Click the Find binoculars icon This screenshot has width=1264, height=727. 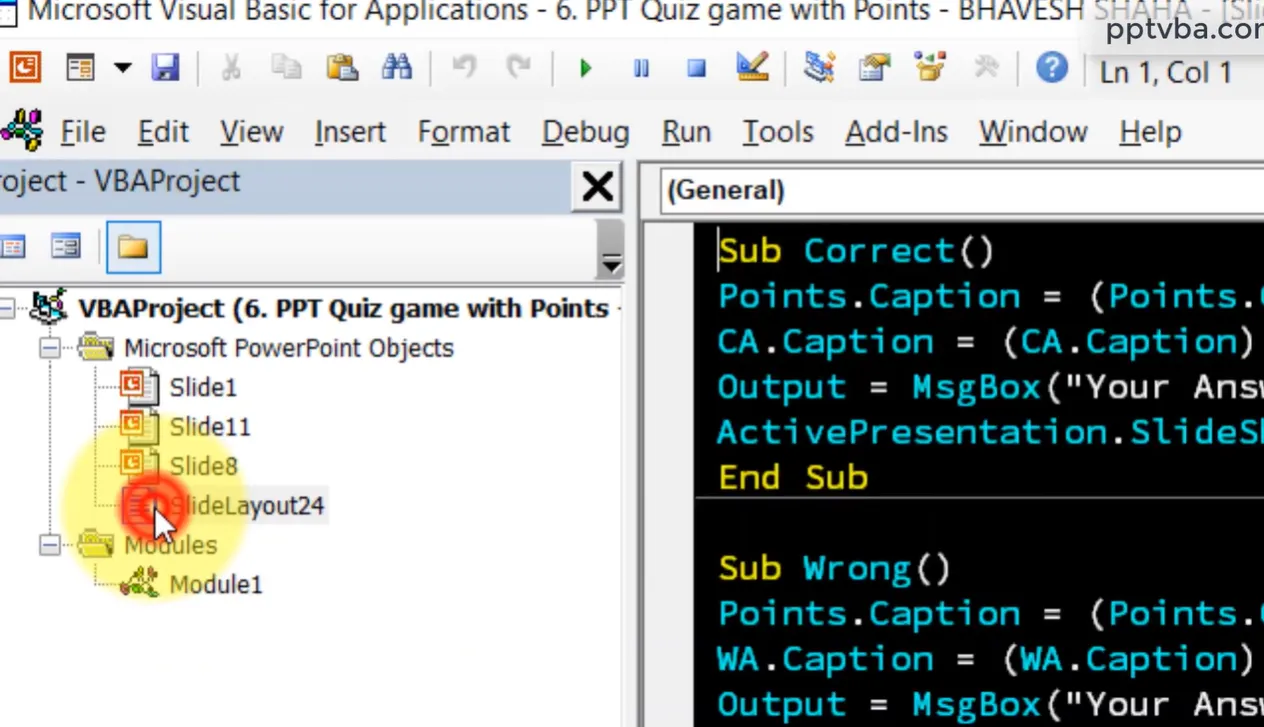397,68
